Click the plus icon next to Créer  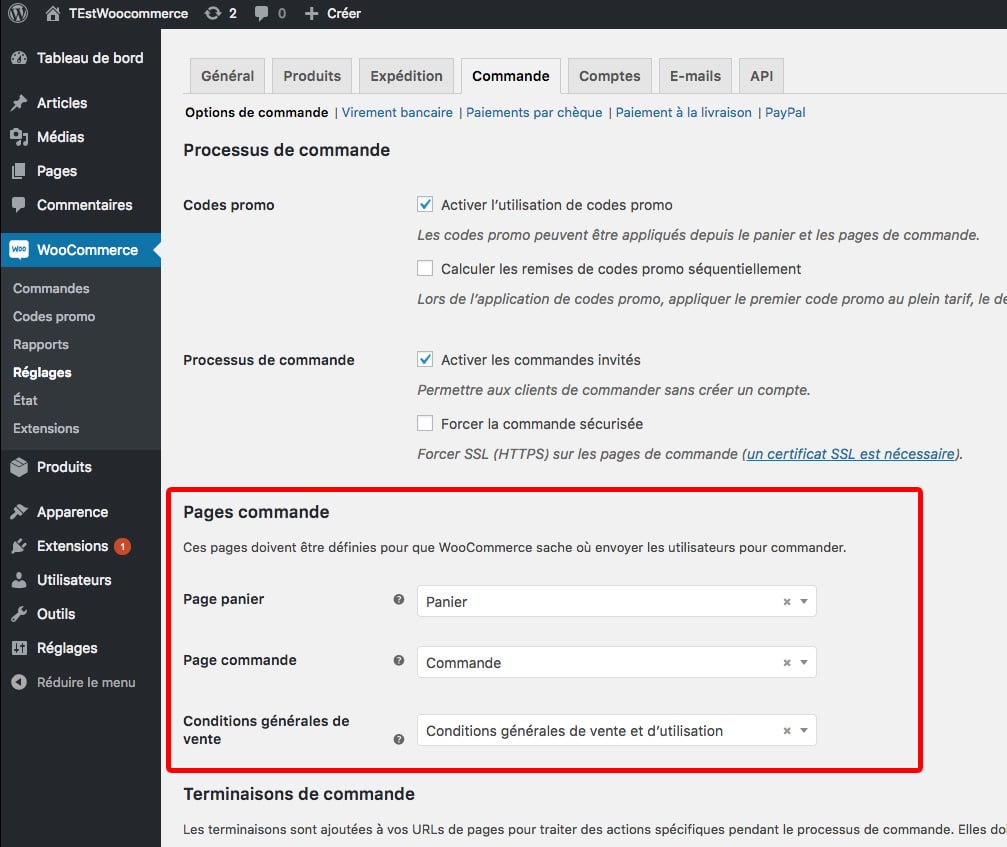[x=311, y=13]
